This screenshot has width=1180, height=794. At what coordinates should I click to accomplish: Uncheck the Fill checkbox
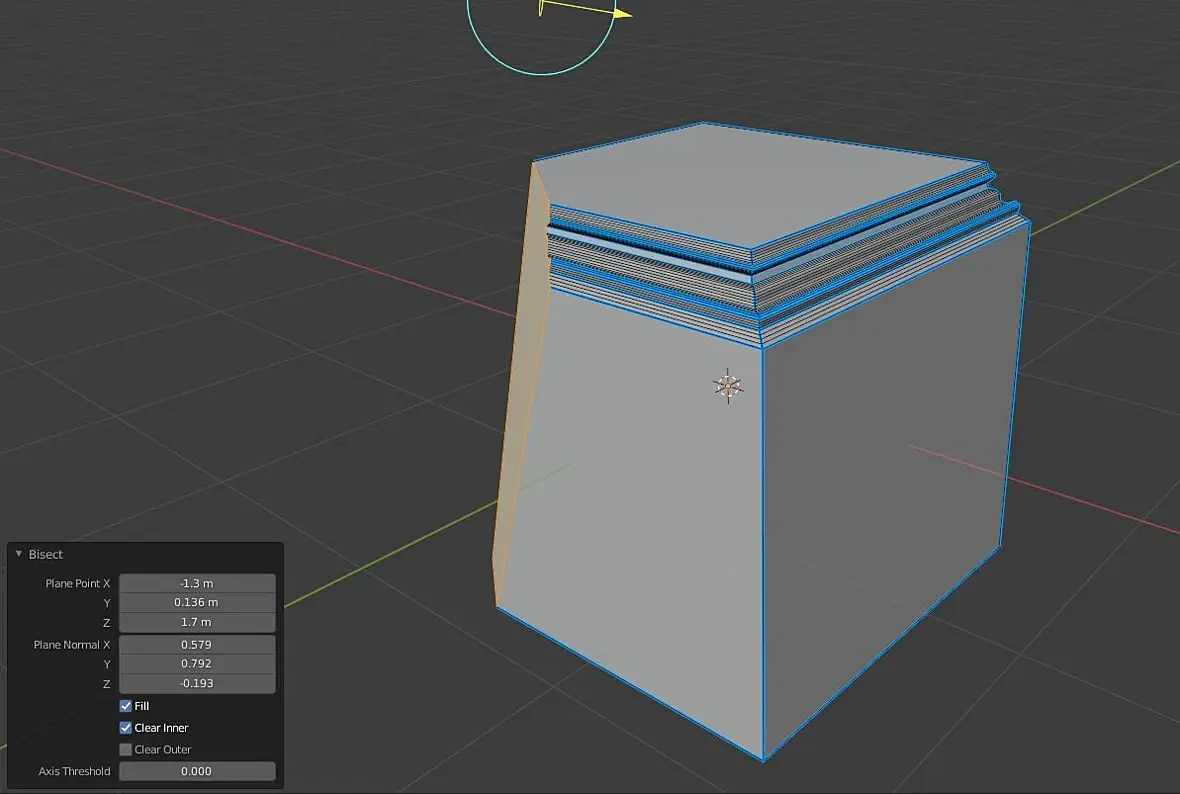point(126,706)
